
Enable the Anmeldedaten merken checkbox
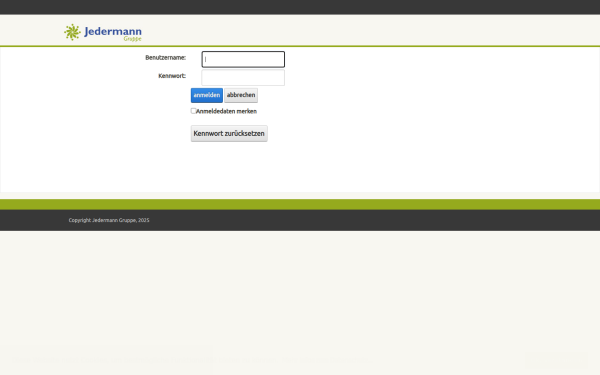[x=193, y=111]
